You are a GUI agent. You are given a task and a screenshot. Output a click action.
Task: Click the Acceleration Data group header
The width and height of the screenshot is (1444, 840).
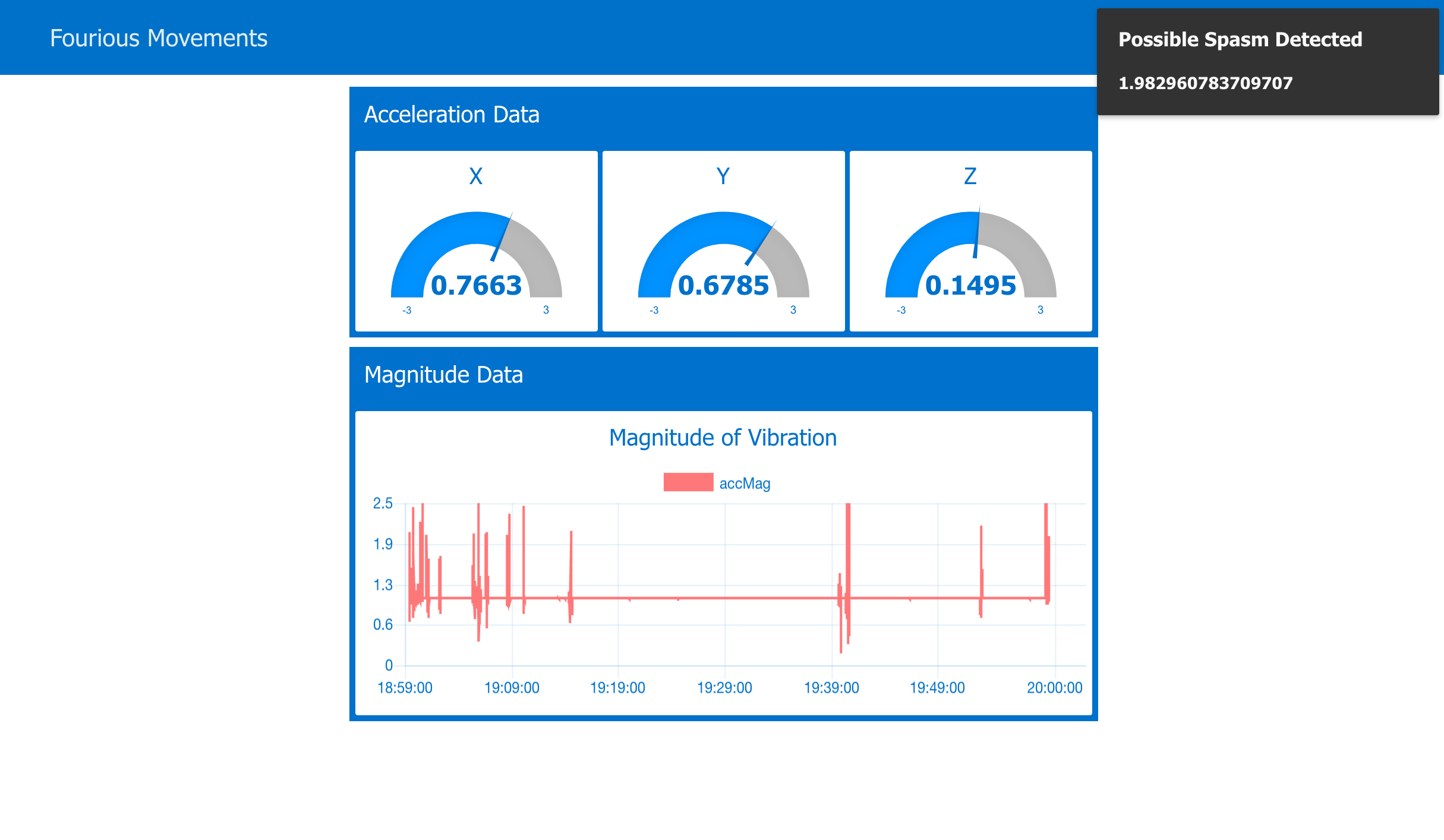pyautogui.click(x=452, y=115)
